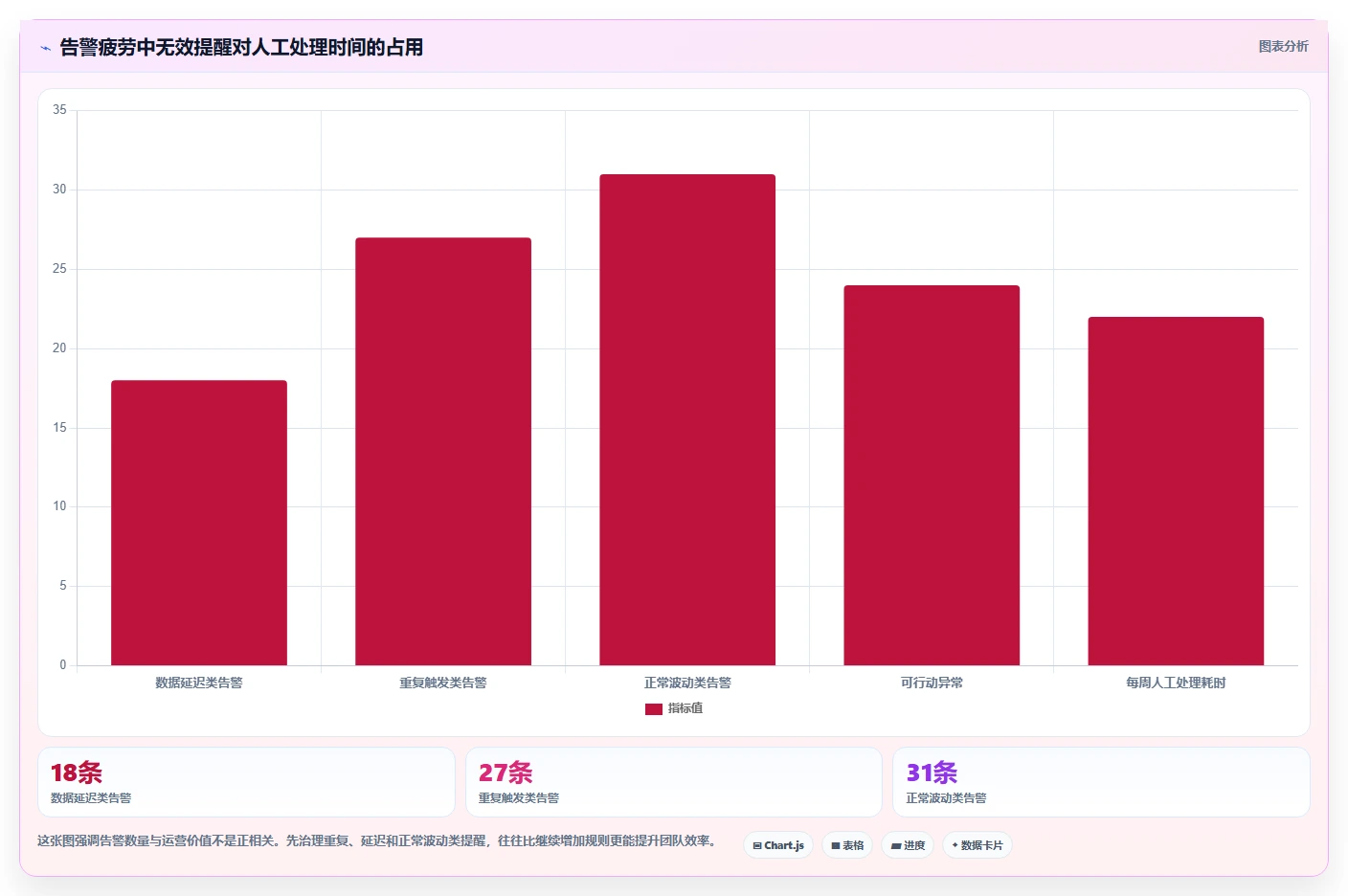Image resolution: width=1348 pixels, height=896 pixels.
Task: Click the icon inside the 进度 chip
Action: [896, 846]
